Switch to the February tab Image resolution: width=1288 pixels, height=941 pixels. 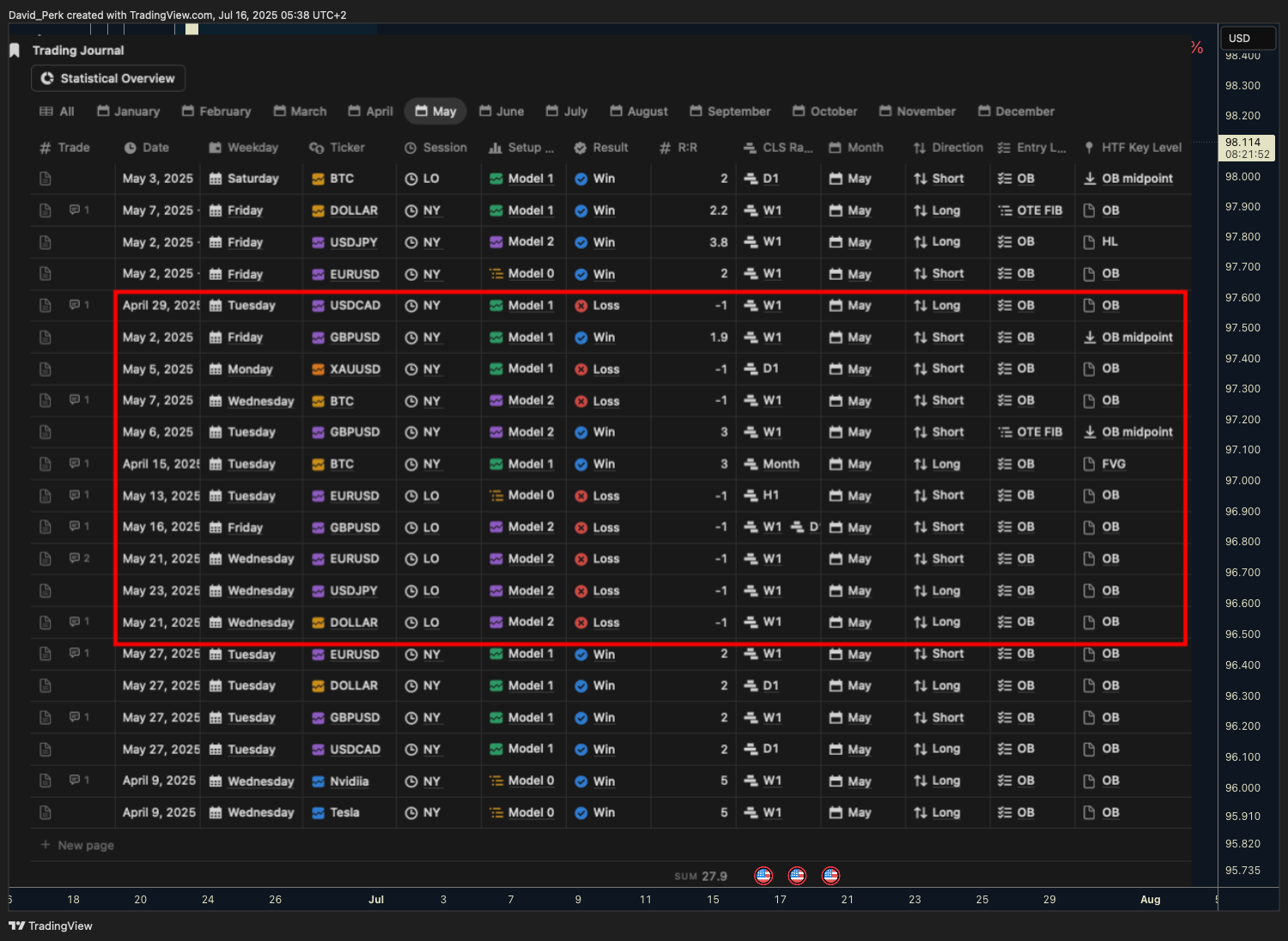(216, 112)
